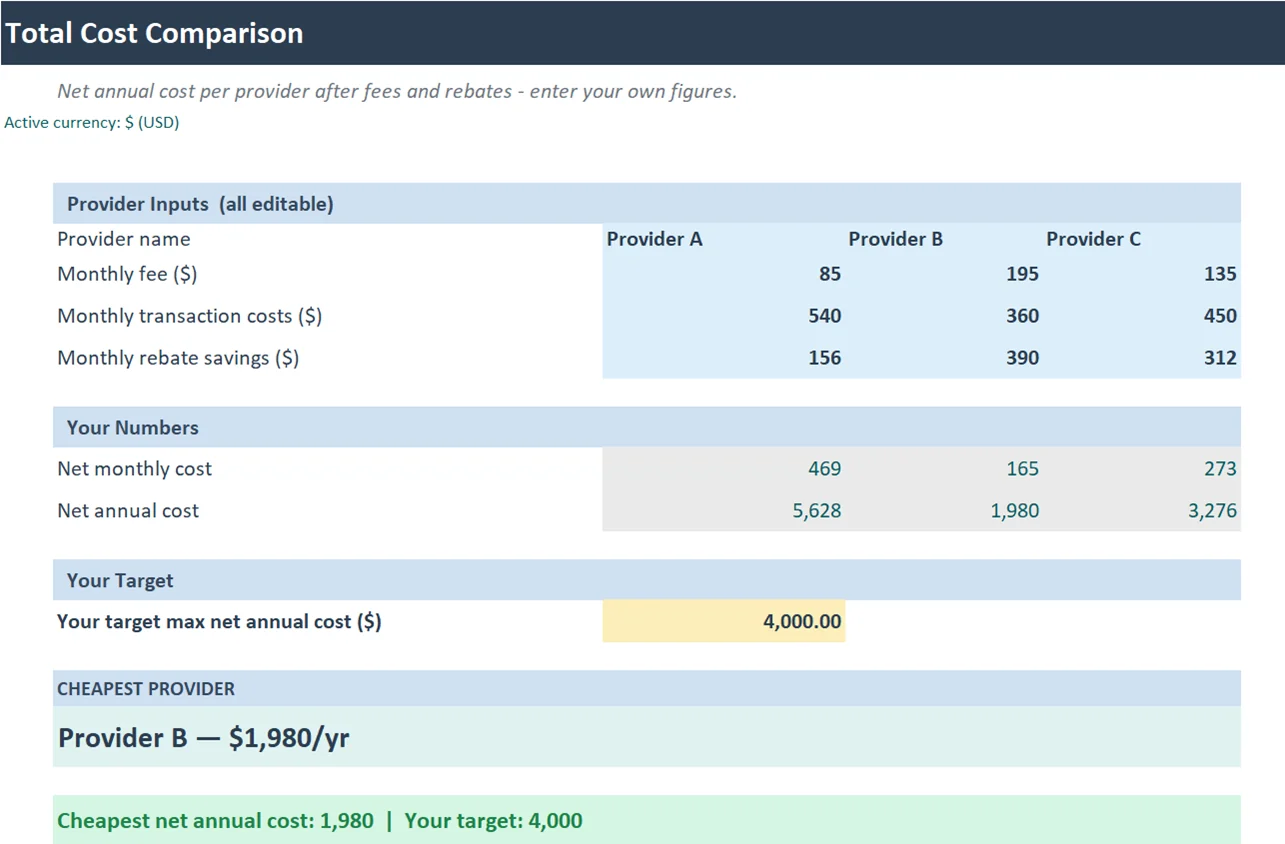Select the Provider Inputs section header
1285x844 pixels.
pyautogui.click(x=647, y=203)
